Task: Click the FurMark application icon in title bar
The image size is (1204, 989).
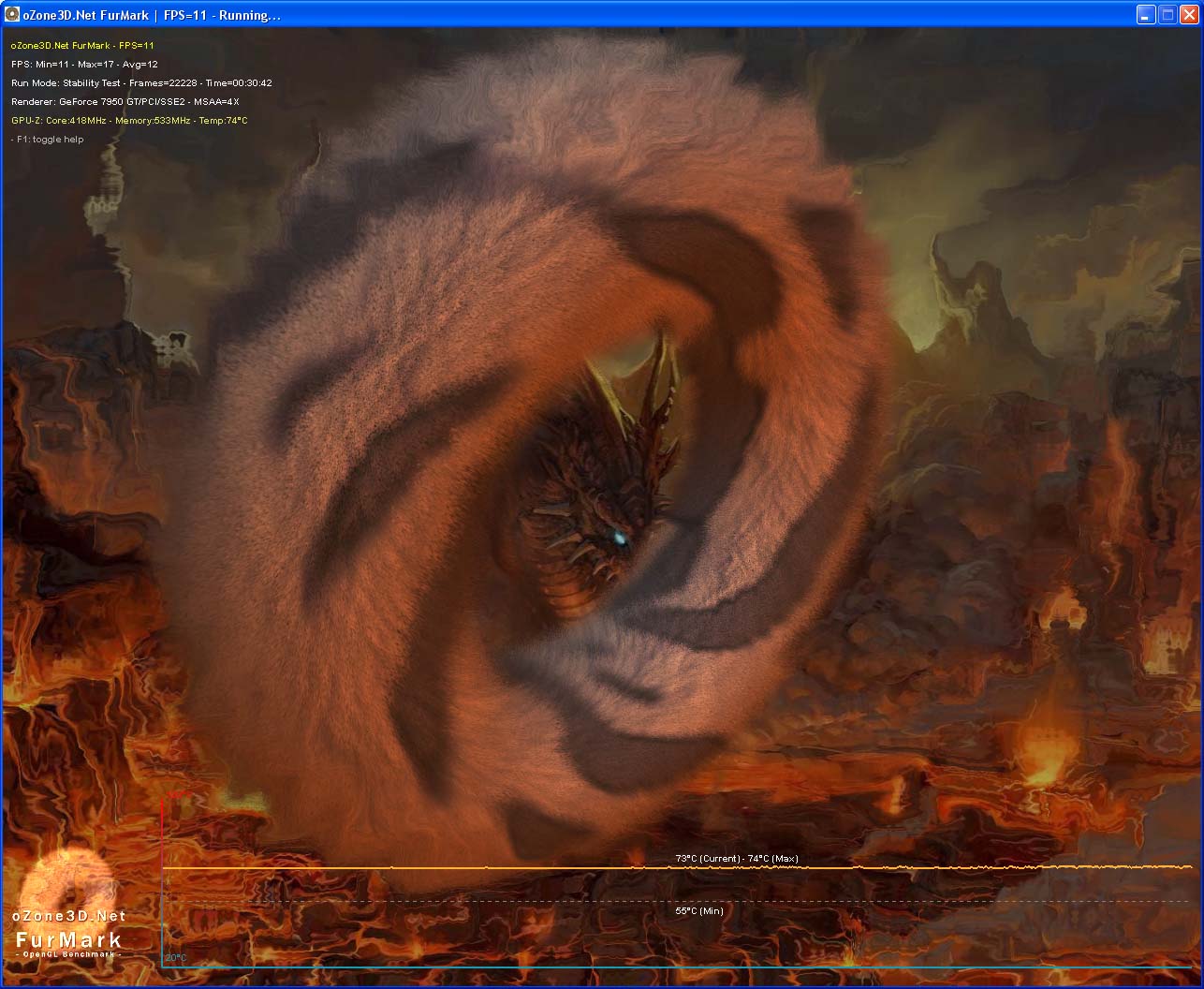Action: tap(12, 14)
